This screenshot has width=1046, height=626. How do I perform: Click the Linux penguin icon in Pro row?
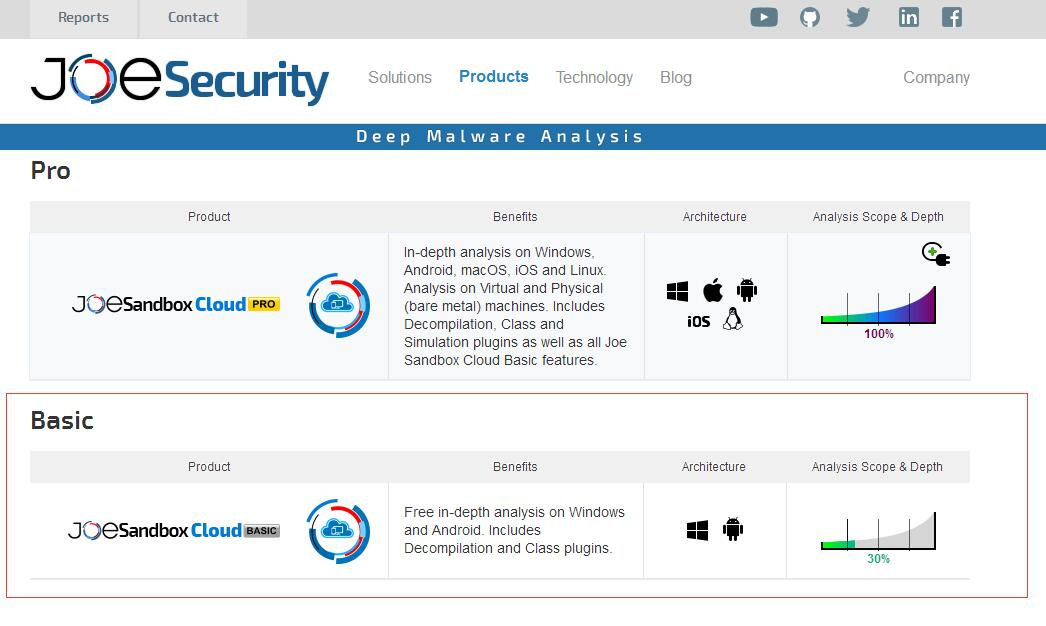tap(732, 320)
